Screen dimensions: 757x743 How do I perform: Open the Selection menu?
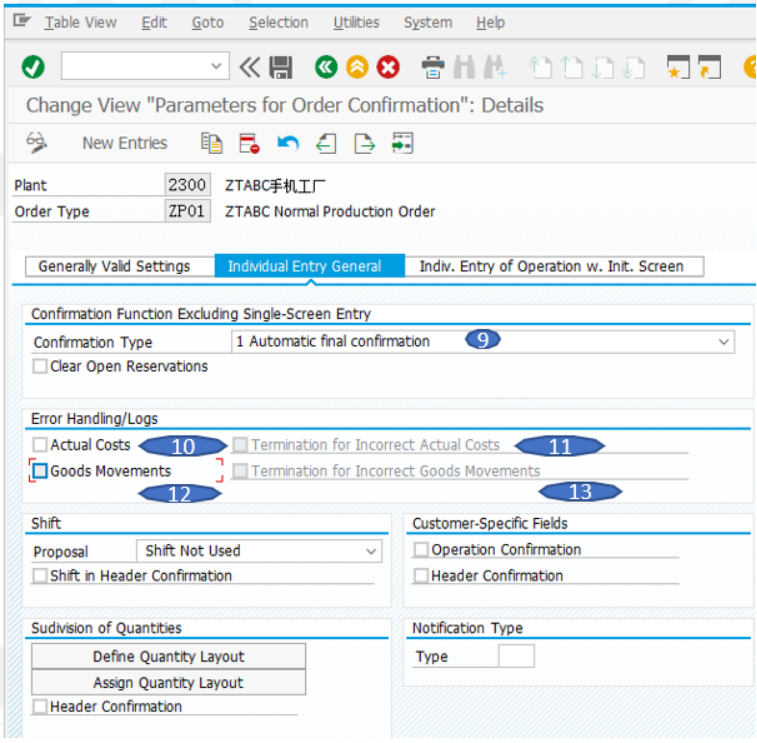click(x=279, y=22)
